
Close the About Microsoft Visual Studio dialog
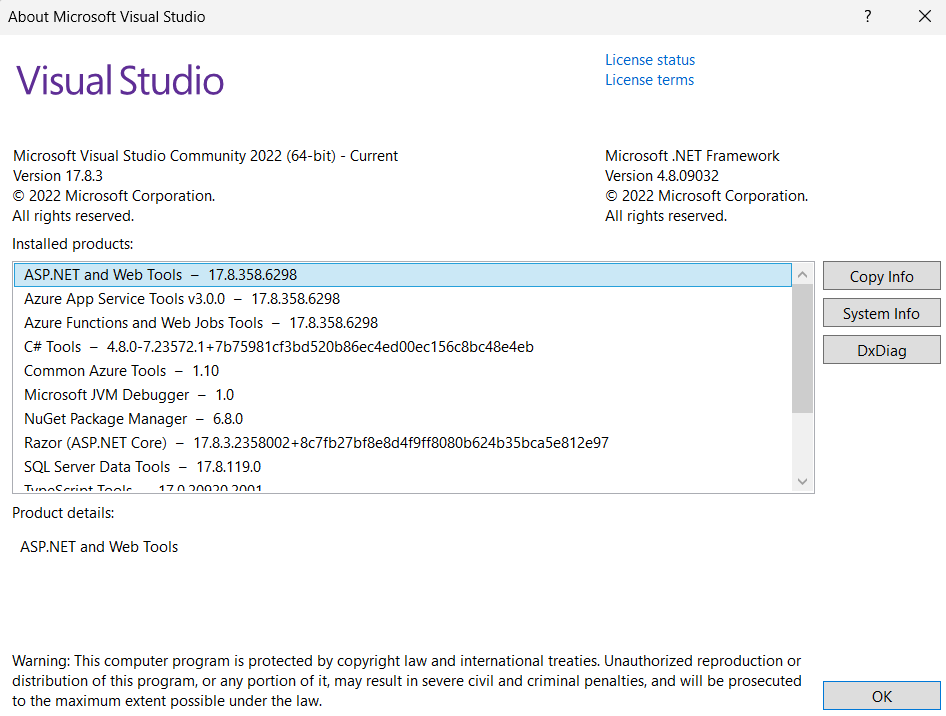click(924, 16)
